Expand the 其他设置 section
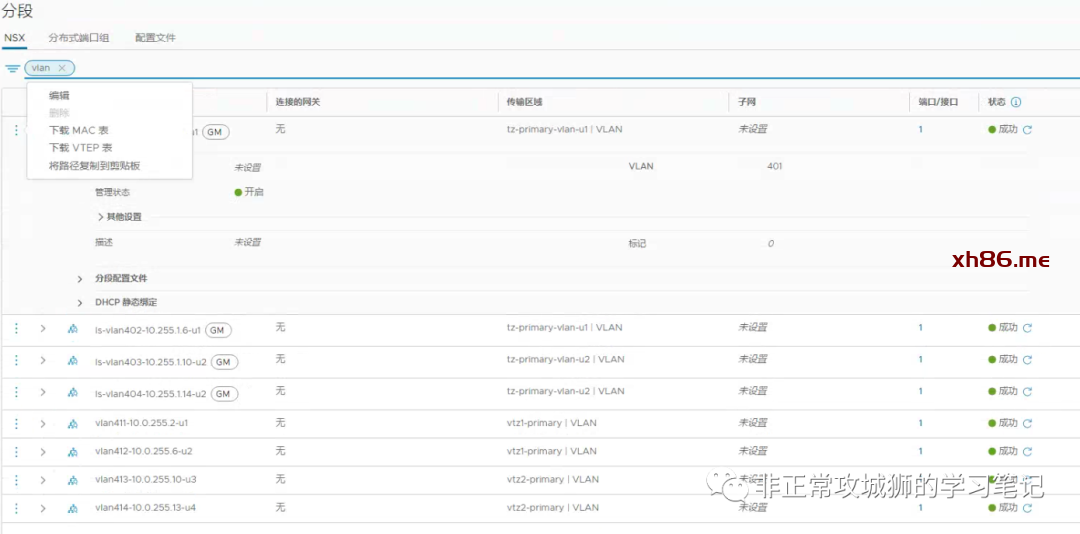1080x534 pixels. tap(101, 217)
